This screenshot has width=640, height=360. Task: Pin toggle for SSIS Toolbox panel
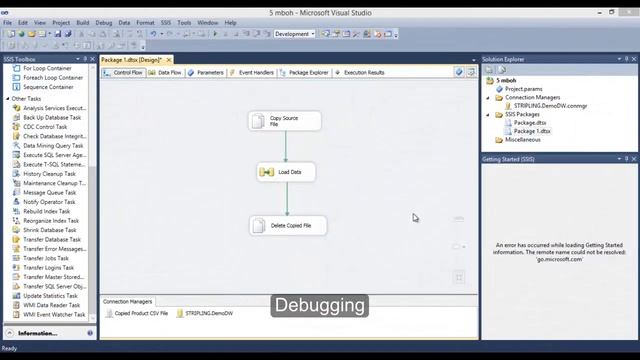(x=85, y=59)
